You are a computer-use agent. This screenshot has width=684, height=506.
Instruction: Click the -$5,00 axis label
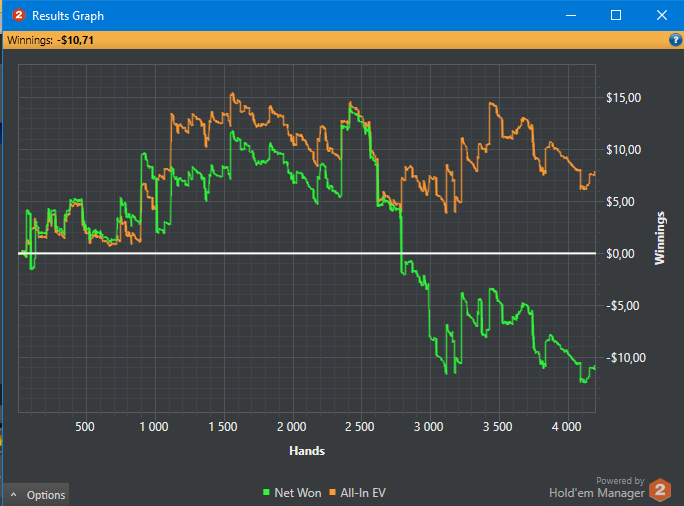tap(623, 306)
